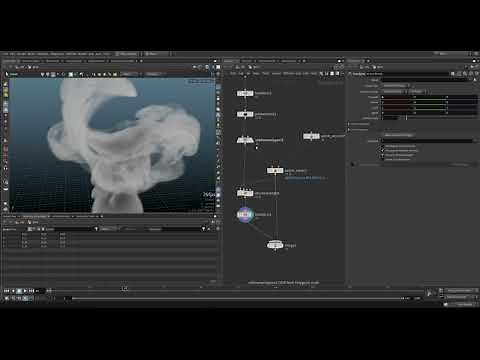
Task: Select the oval merge node at network bottom
Action: (275, 245)
